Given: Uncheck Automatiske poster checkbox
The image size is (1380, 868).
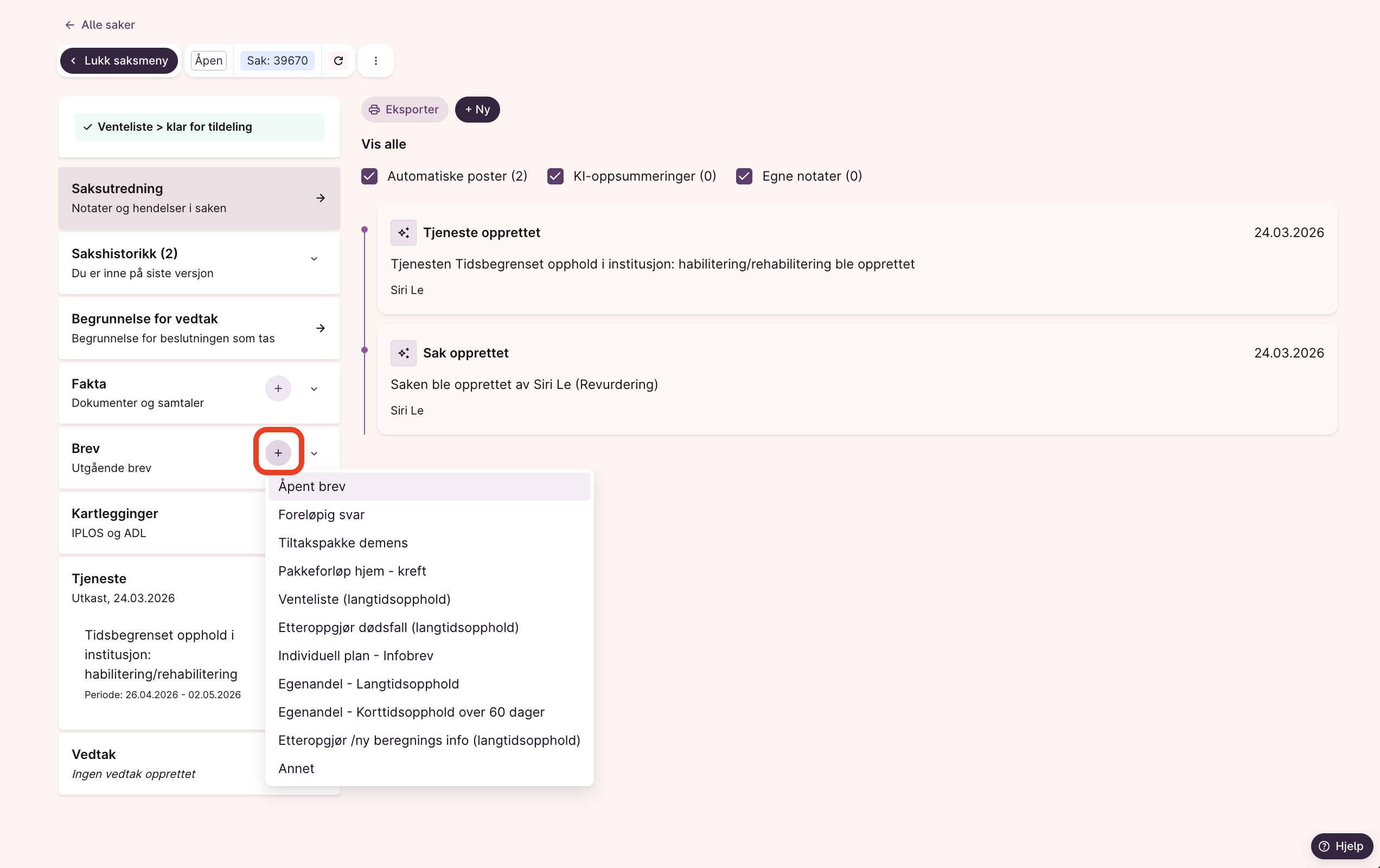Looking at the screenshot, I should tap(369, 176).
